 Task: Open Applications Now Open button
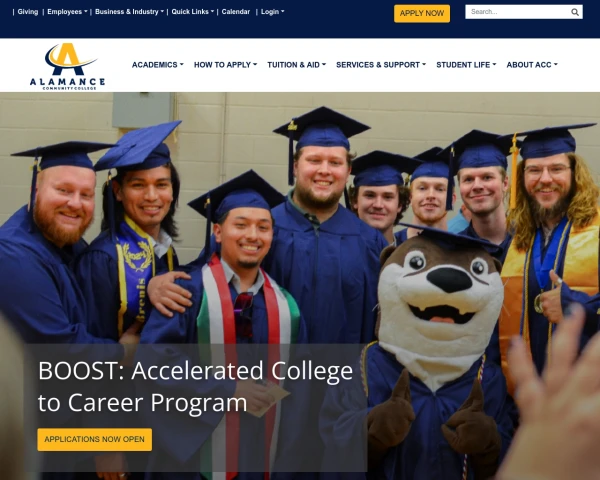point(95,439)
